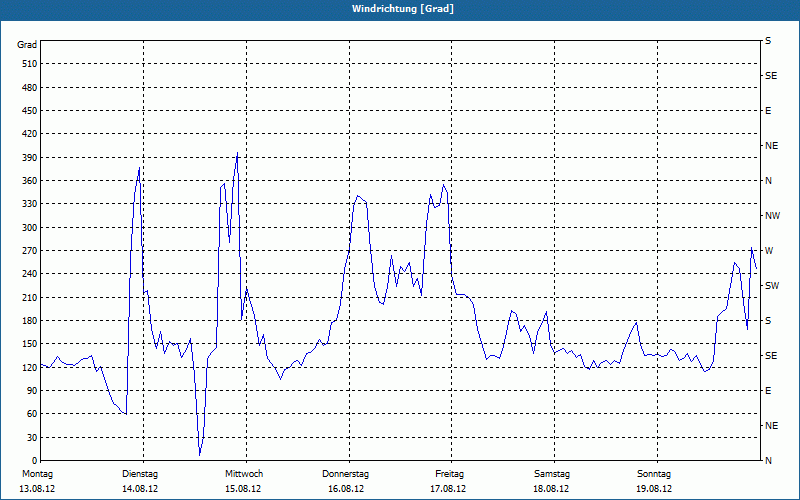Select the date 13.08.12
The height and width of the screenshot is (500, 800).
pyautogui.click(x=37, y=489)
